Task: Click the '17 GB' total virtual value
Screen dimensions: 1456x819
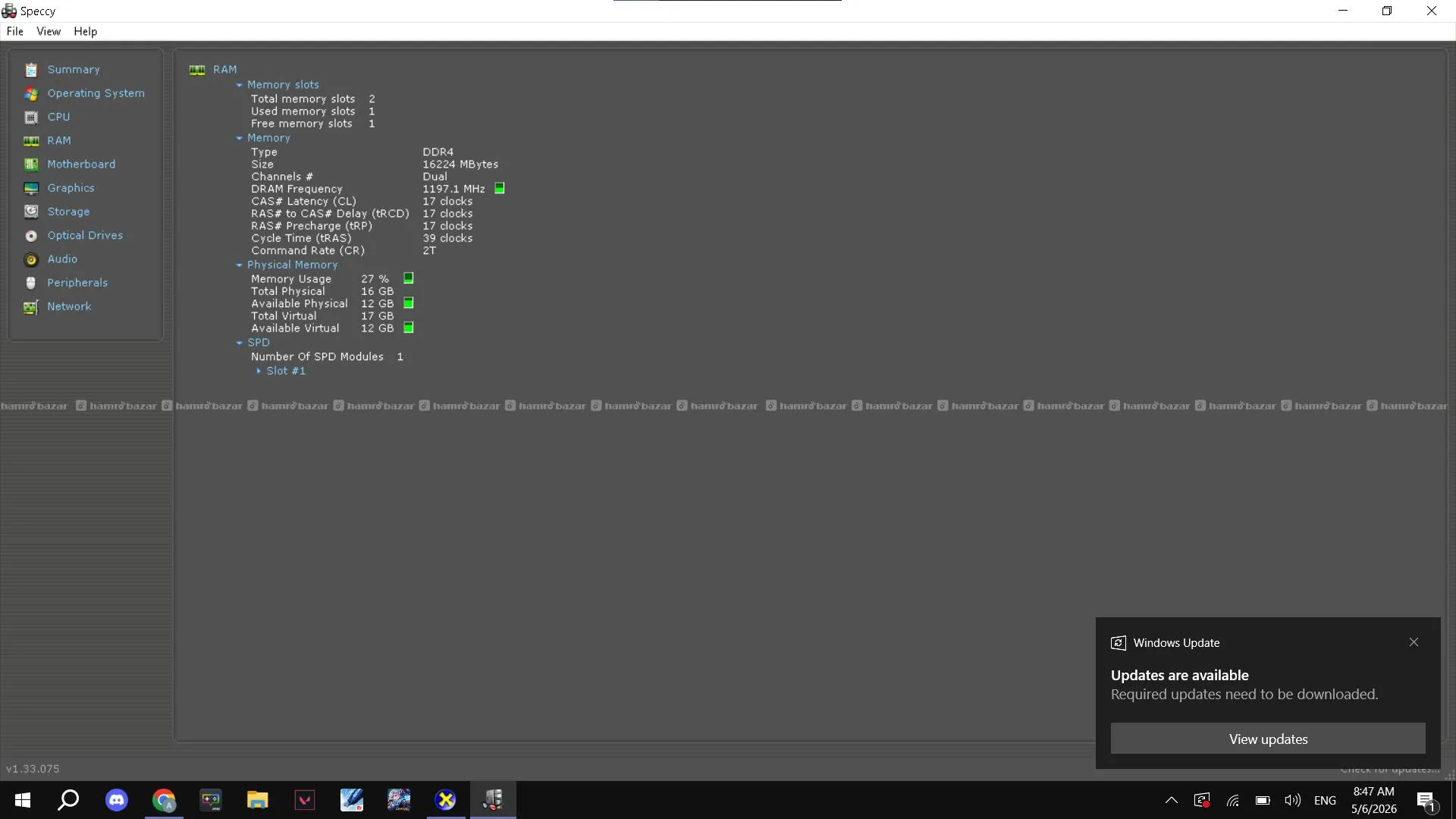Action: (377, 316)
